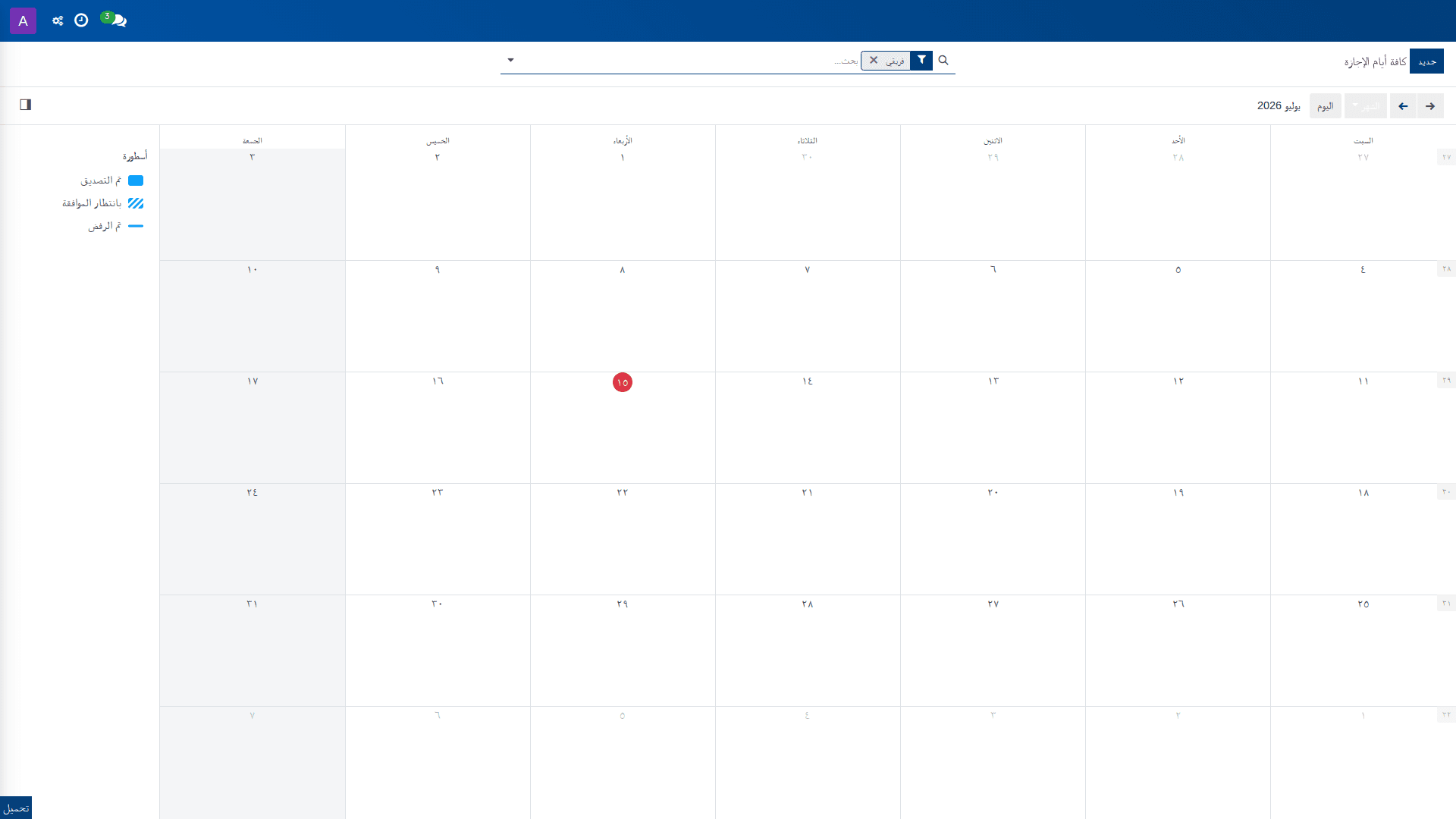Select today's date 15 highlighted in red

tap(623, 382)
